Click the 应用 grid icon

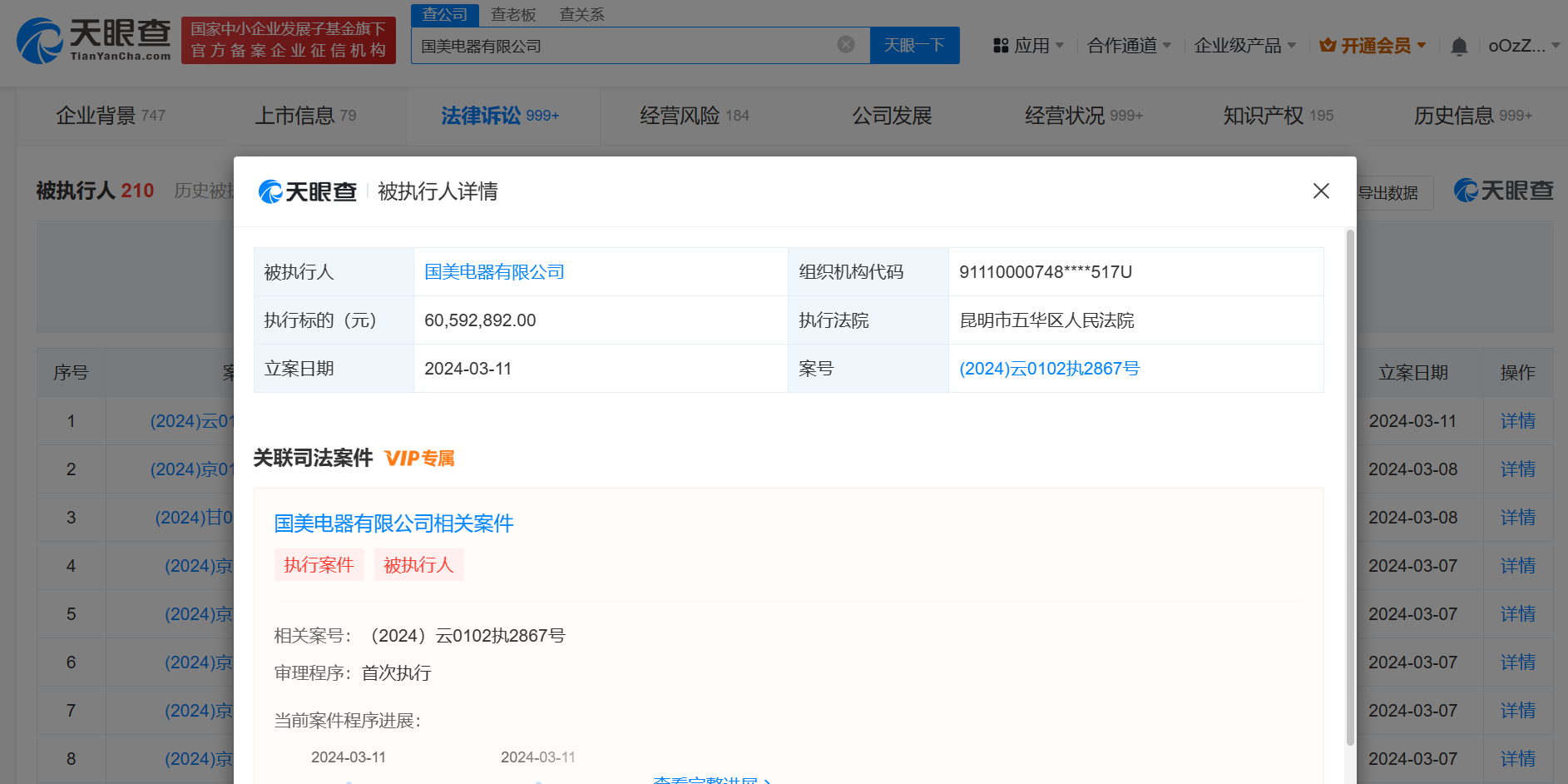[x=1001, y=46]
